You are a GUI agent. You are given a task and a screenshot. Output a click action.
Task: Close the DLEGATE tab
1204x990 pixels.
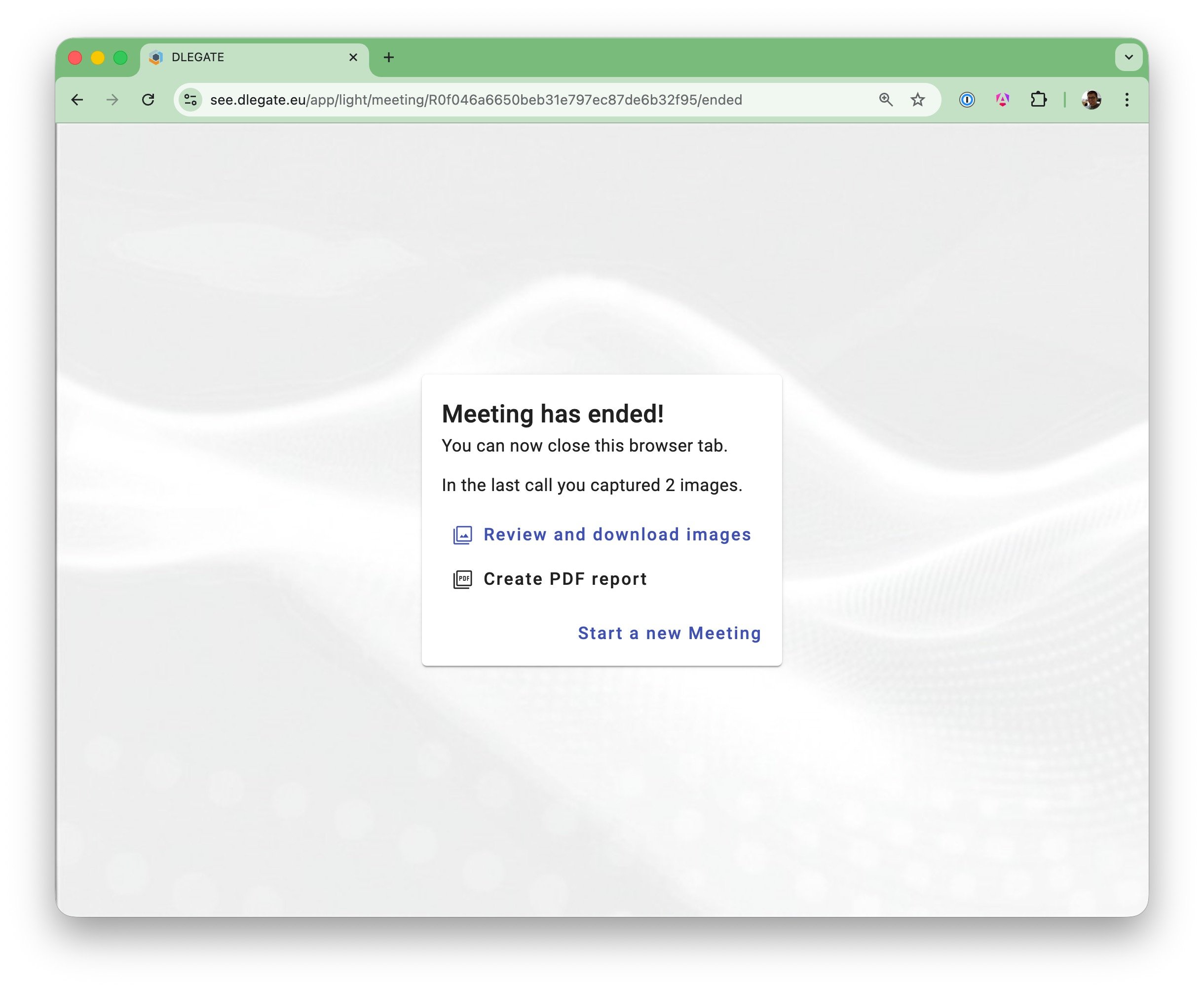tap(353, 57)
